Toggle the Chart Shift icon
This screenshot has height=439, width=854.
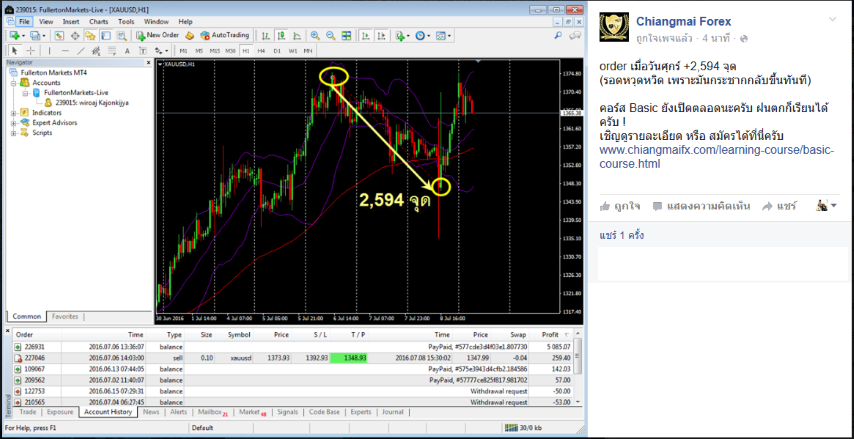[x=381, y=35]
